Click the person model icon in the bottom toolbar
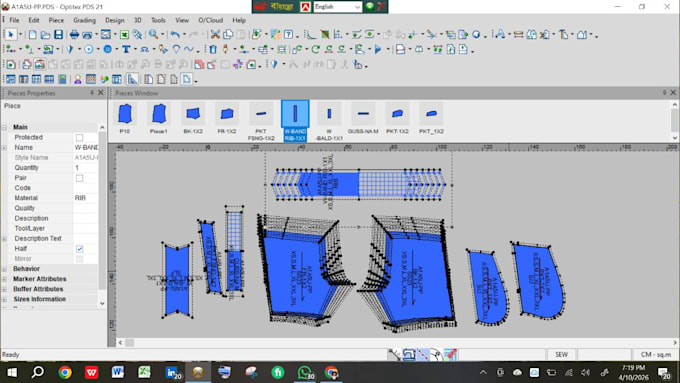 click(78, 79)
